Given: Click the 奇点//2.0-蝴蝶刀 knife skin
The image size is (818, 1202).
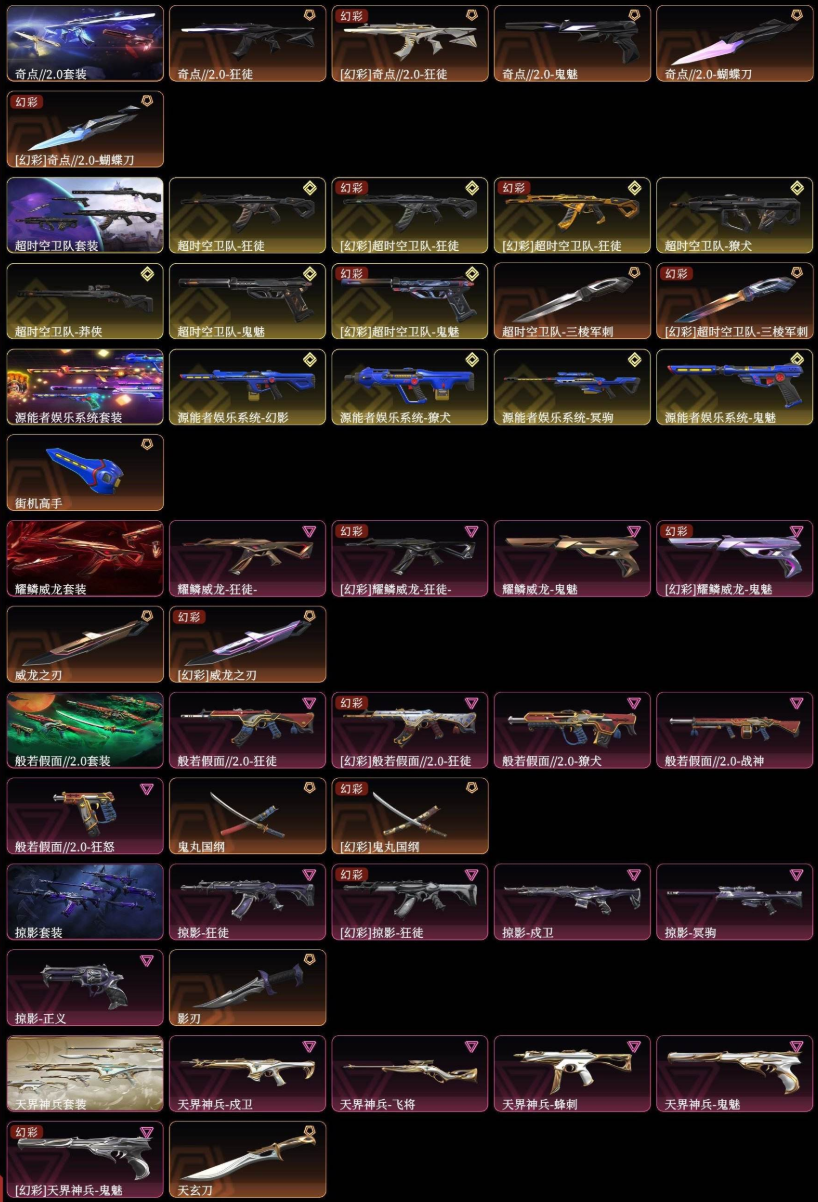Looking at the screenshot, I should point(734,43).
